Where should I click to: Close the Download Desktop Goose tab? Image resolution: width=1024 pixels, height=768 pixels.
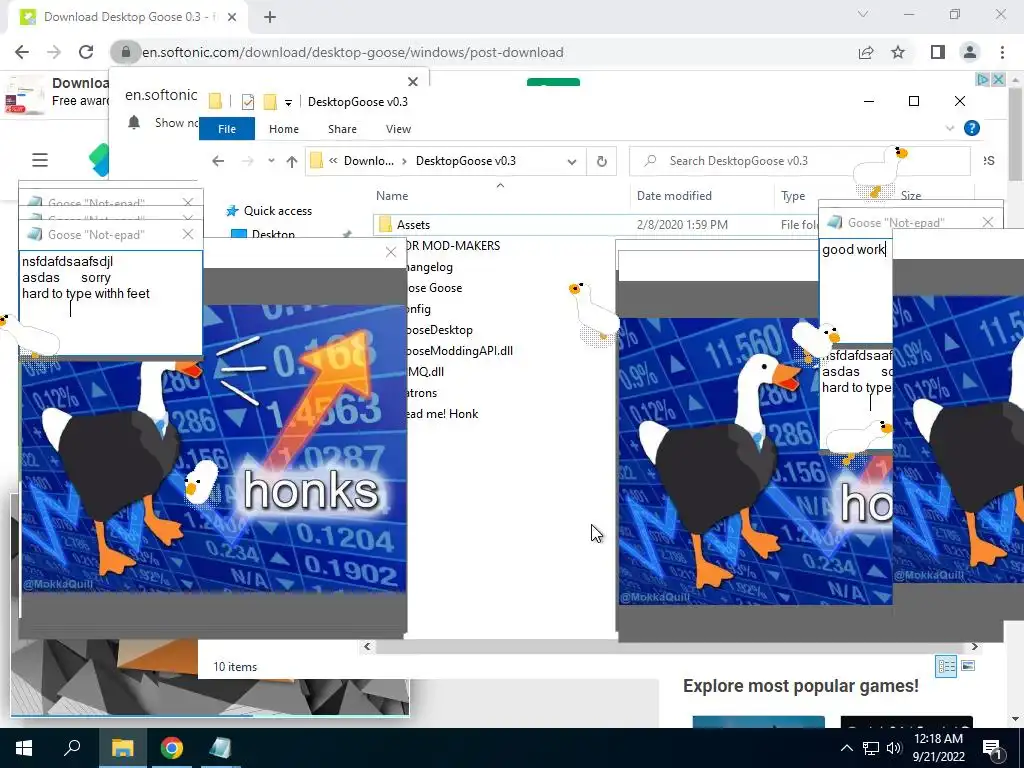click(232, 17)
